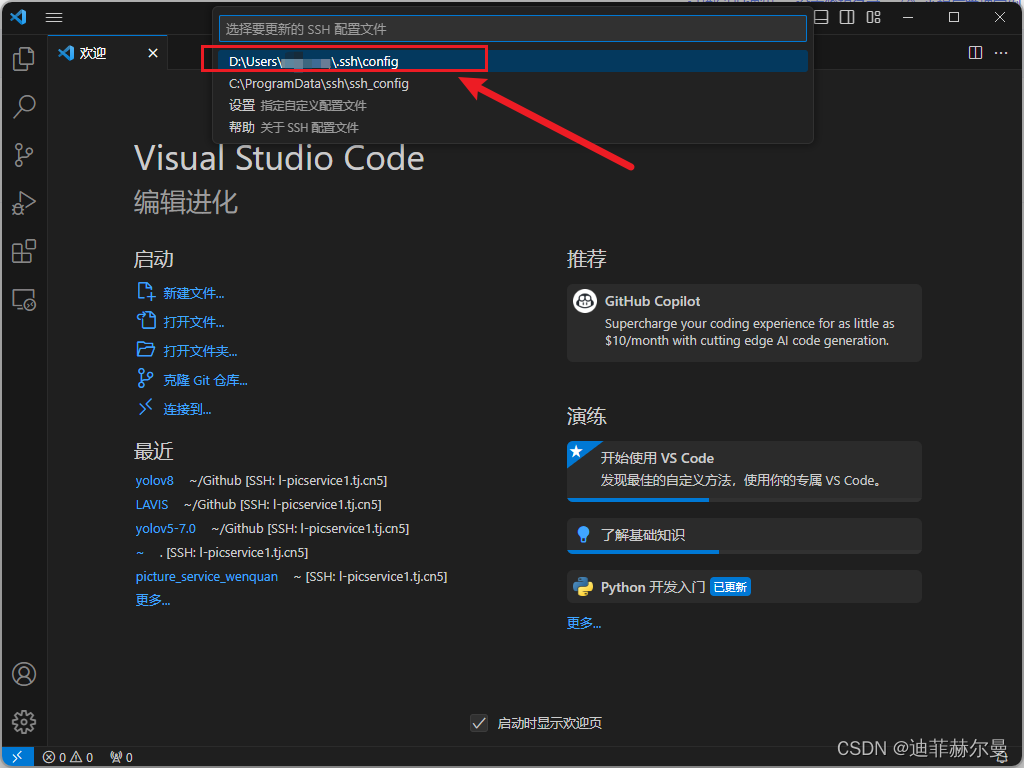The image size is (1024, 768).
Task: Click the remote window indicator in status bar
Action: [17, 757]
